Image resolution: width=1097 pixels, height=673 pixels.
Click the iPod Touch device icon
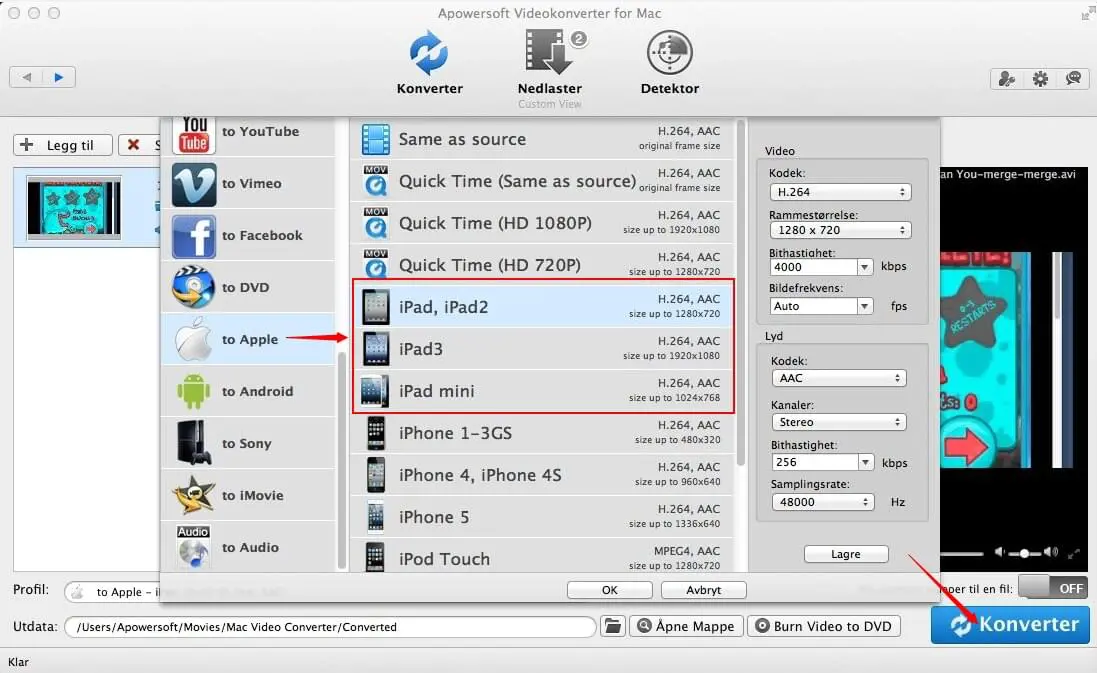pyautogui.click(x=375, y=558)
